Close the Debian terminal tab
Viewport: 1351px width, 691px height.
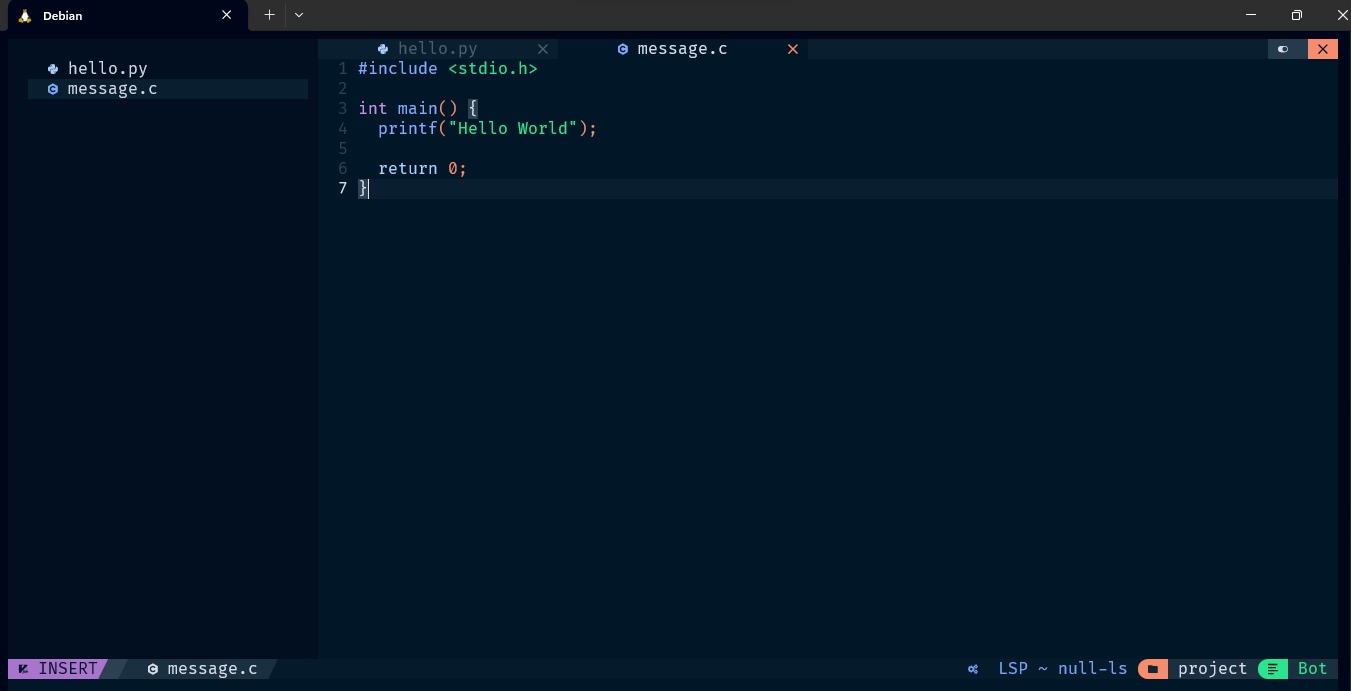point(227,15)
